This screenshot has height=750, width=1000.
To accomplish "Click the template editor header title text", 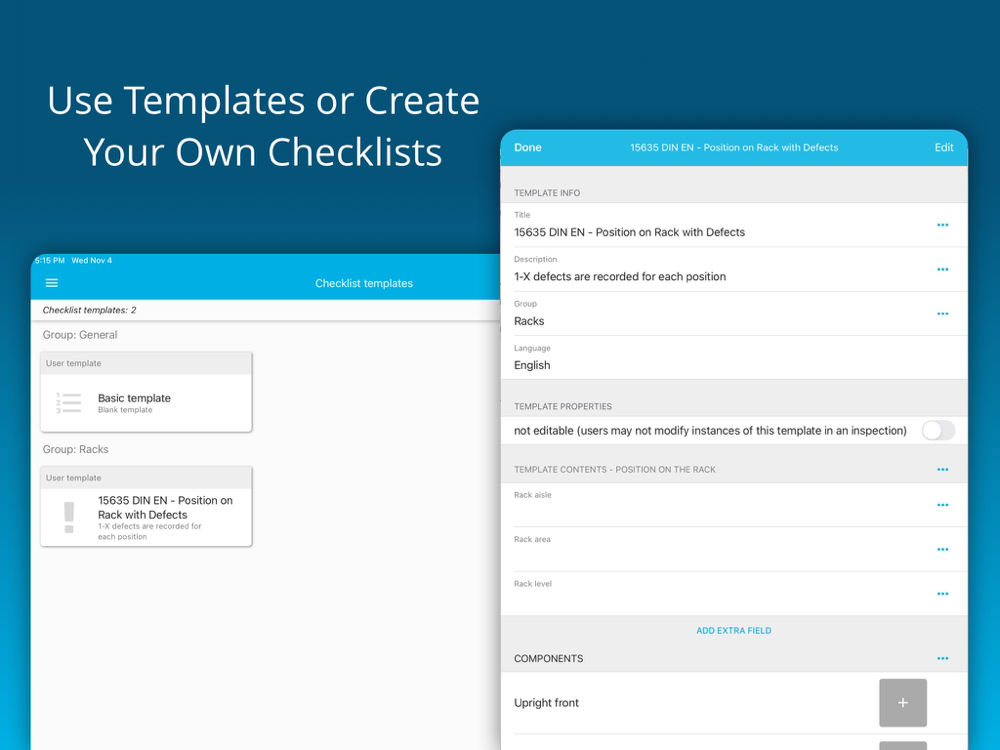I will pos(734,147).
